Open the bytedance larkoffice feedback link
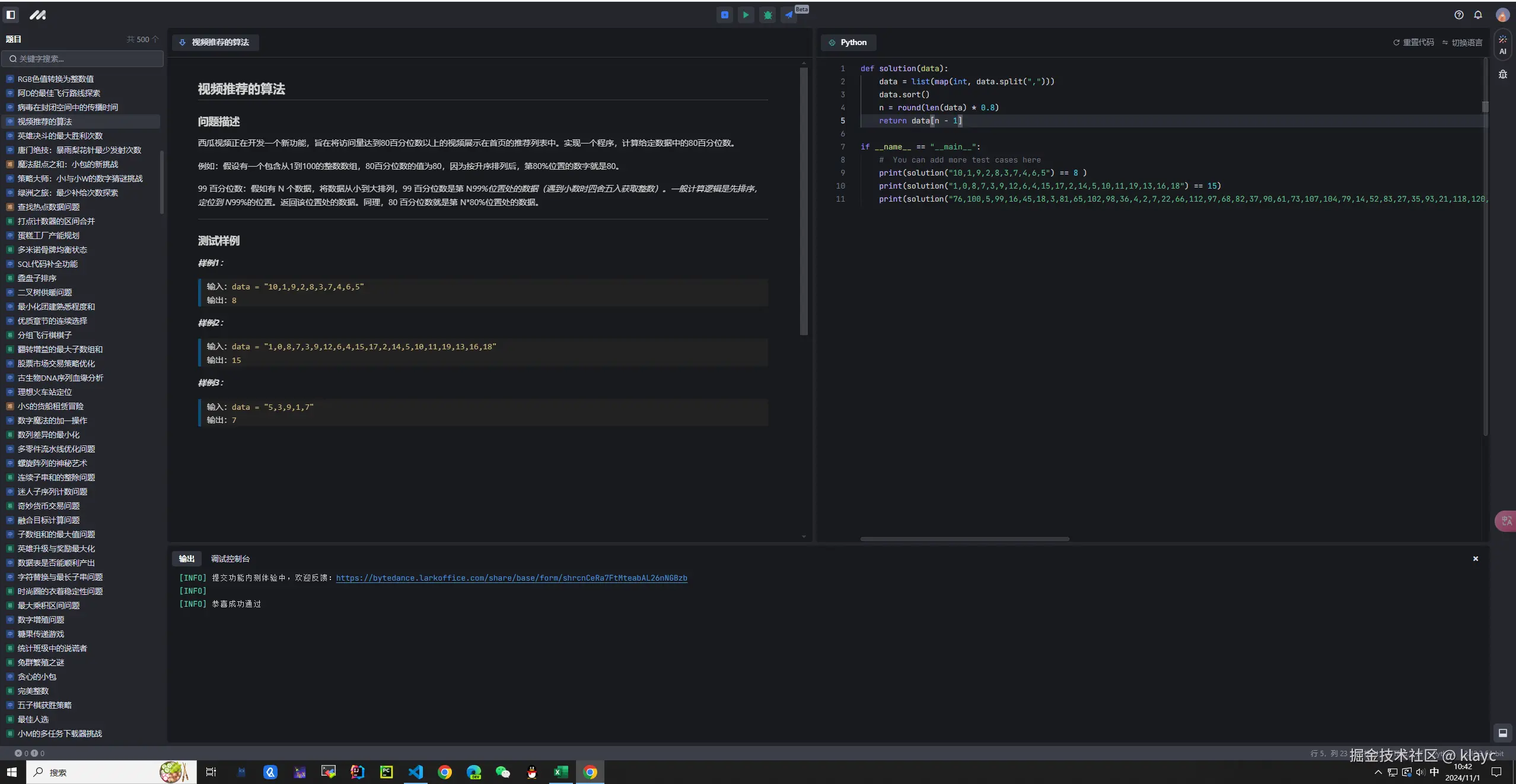The width and height of the screenshot is (1516, 784). pos(511,578)
